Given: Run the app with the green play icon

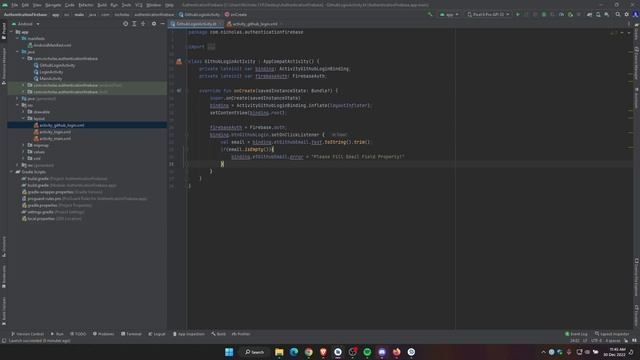Looking at the screenshot, I should pos(518,14).
